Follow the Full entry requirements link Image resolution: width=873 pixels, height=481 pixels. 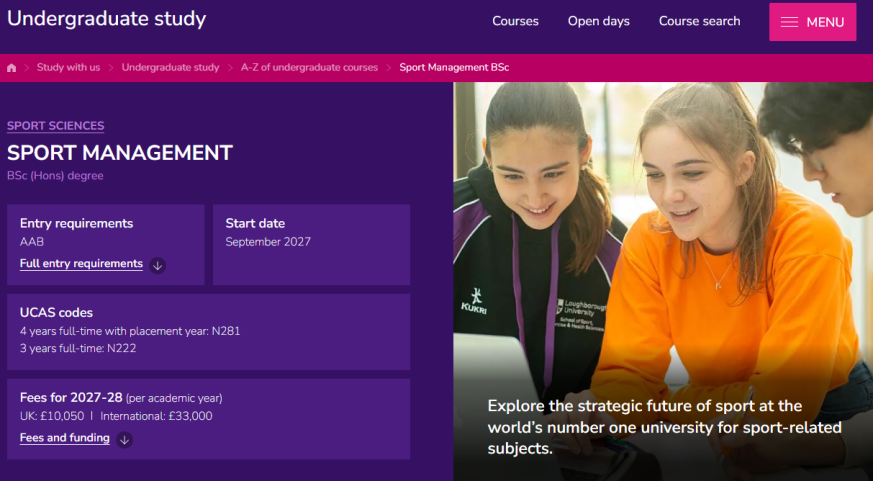pos(81,264)
